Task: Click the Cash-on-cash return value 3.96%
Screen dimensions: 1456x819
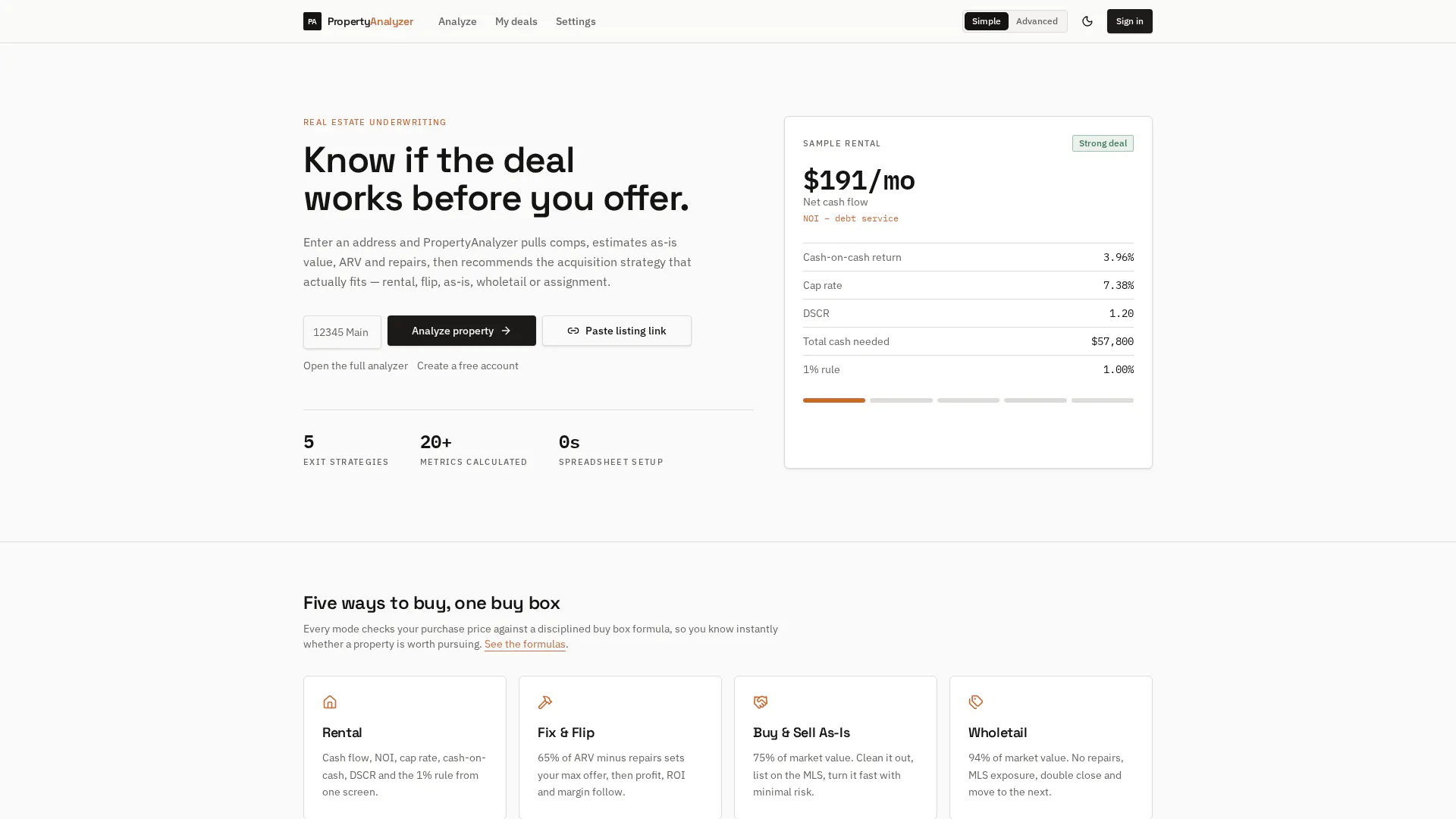Action: pos(1119,257)
